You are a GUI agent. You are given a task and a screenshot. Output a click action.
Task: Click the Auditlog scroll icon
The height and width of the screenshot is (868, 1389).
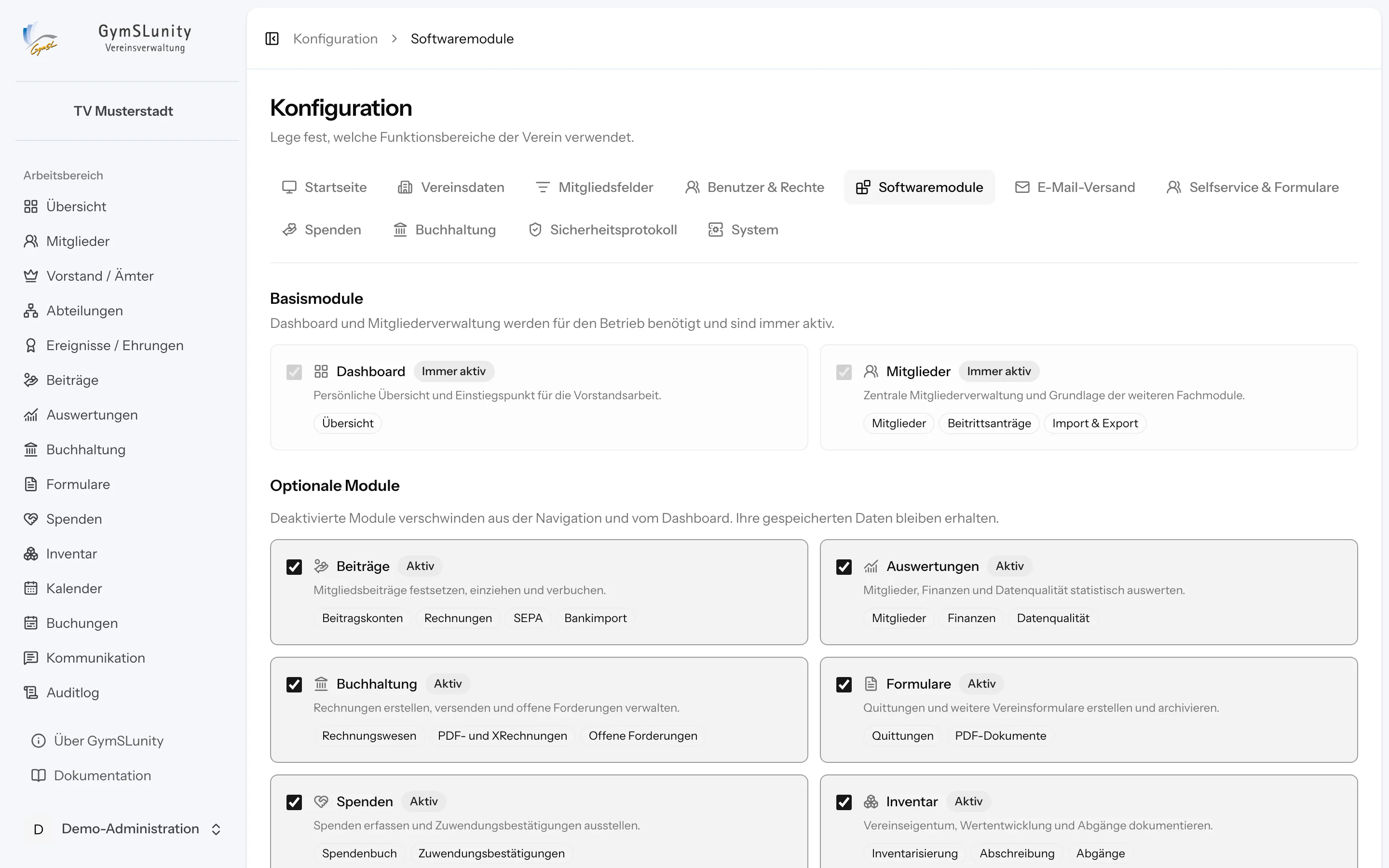tap(31, 693)
